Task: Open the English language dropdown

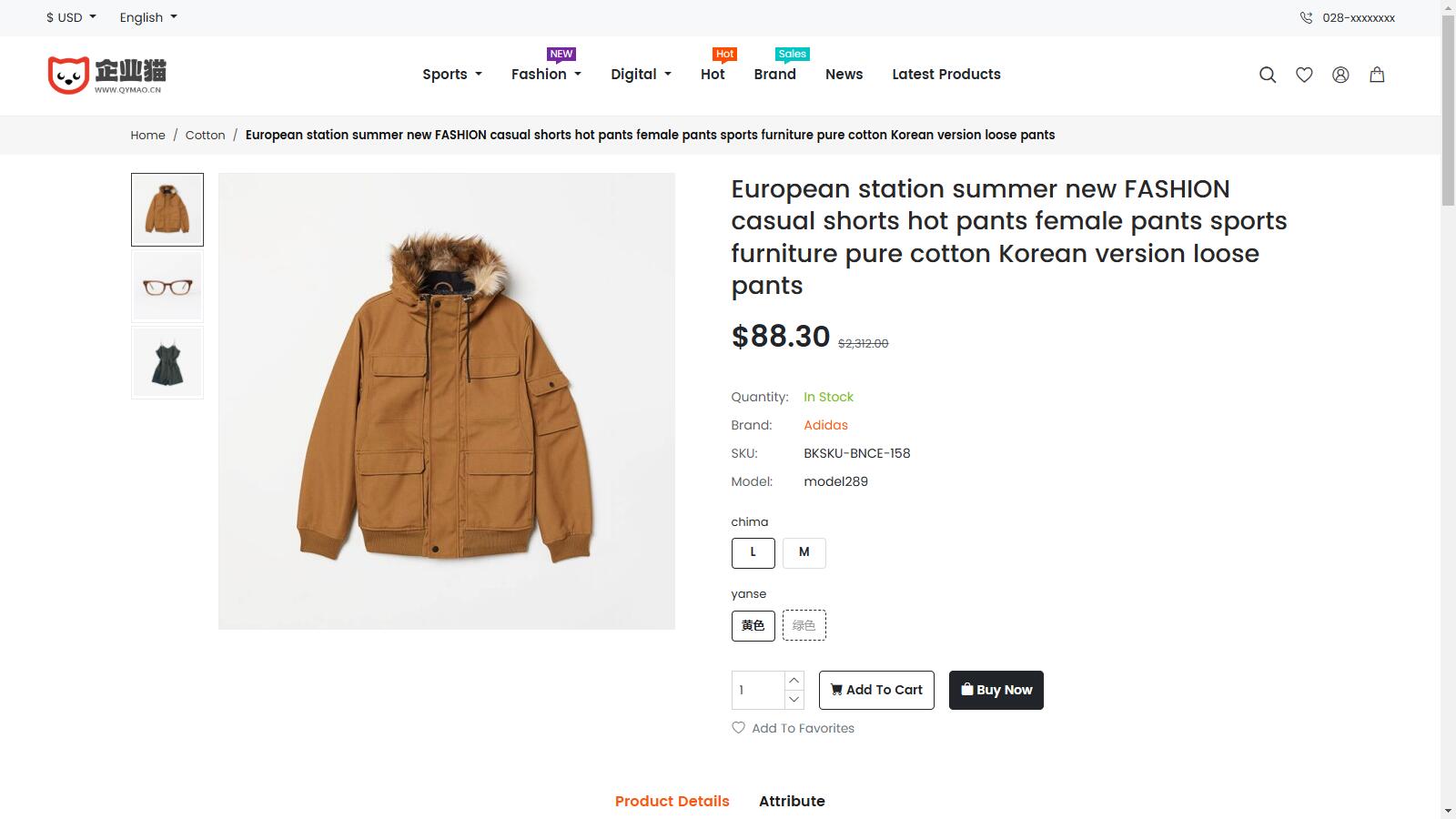Action: [148, 17]
